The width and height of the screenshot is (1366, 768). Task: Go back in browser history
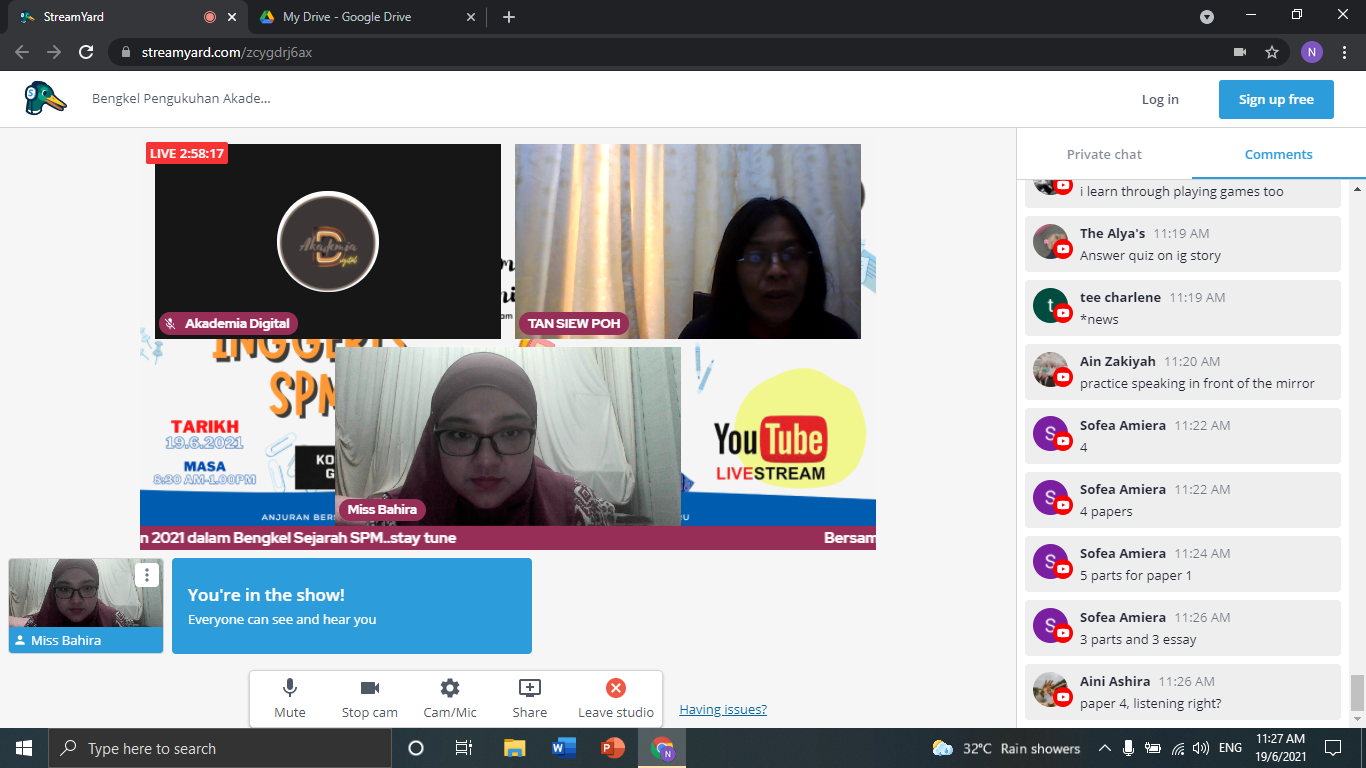[22, 52]
